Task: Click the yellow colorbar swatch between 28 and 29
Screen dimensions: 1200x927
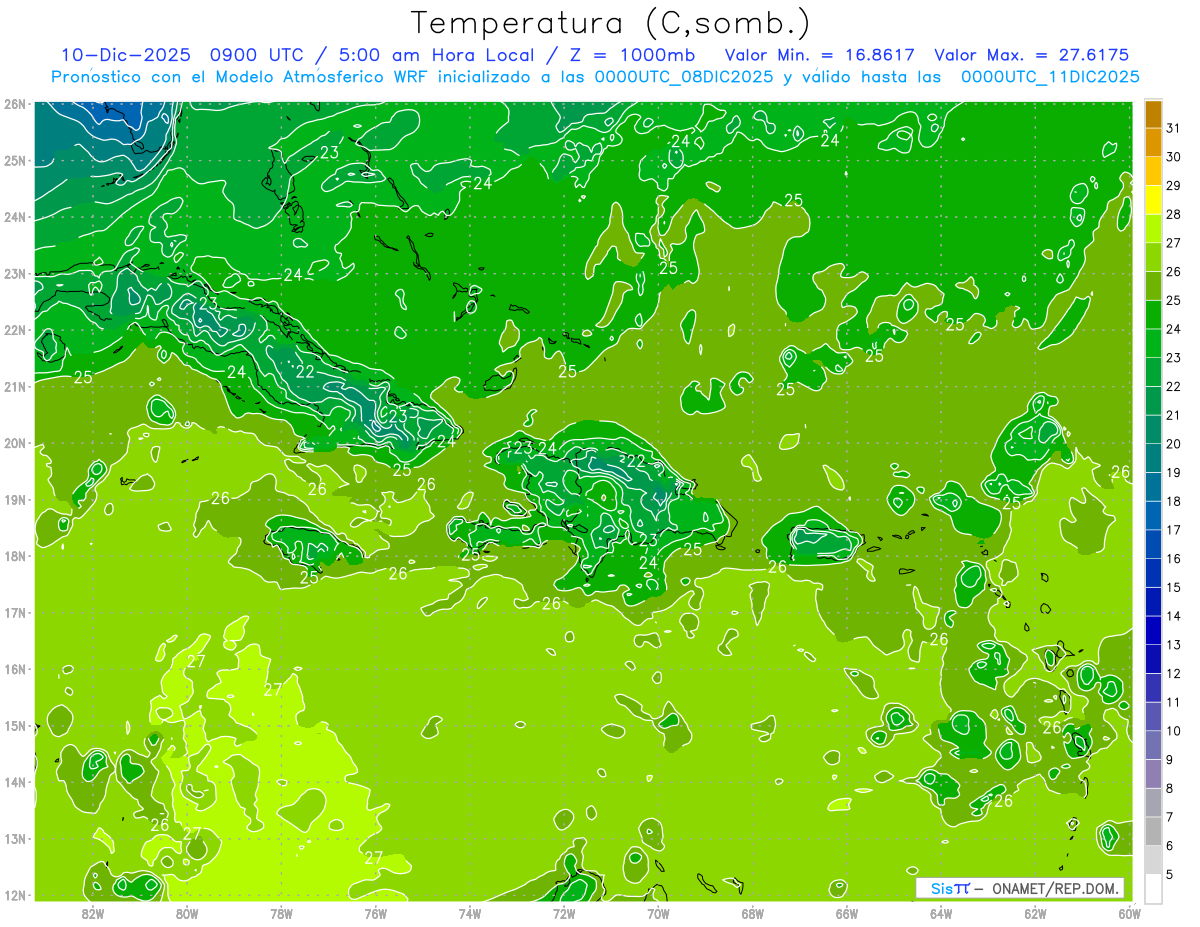Action: [1153, 200]
